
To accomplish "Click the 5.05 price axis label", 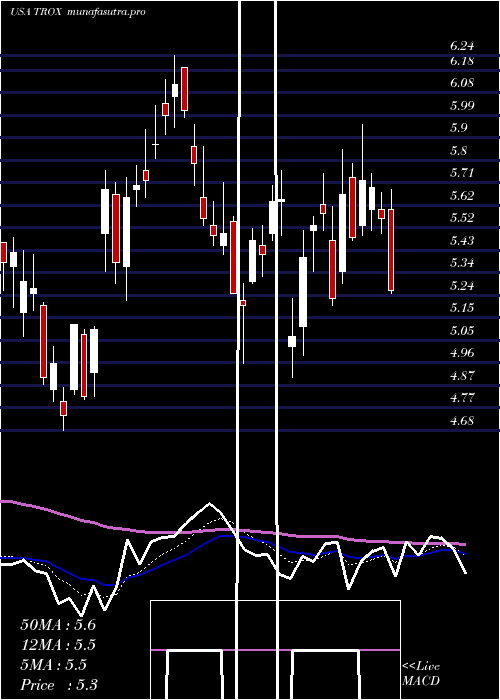I will (462, 330).
